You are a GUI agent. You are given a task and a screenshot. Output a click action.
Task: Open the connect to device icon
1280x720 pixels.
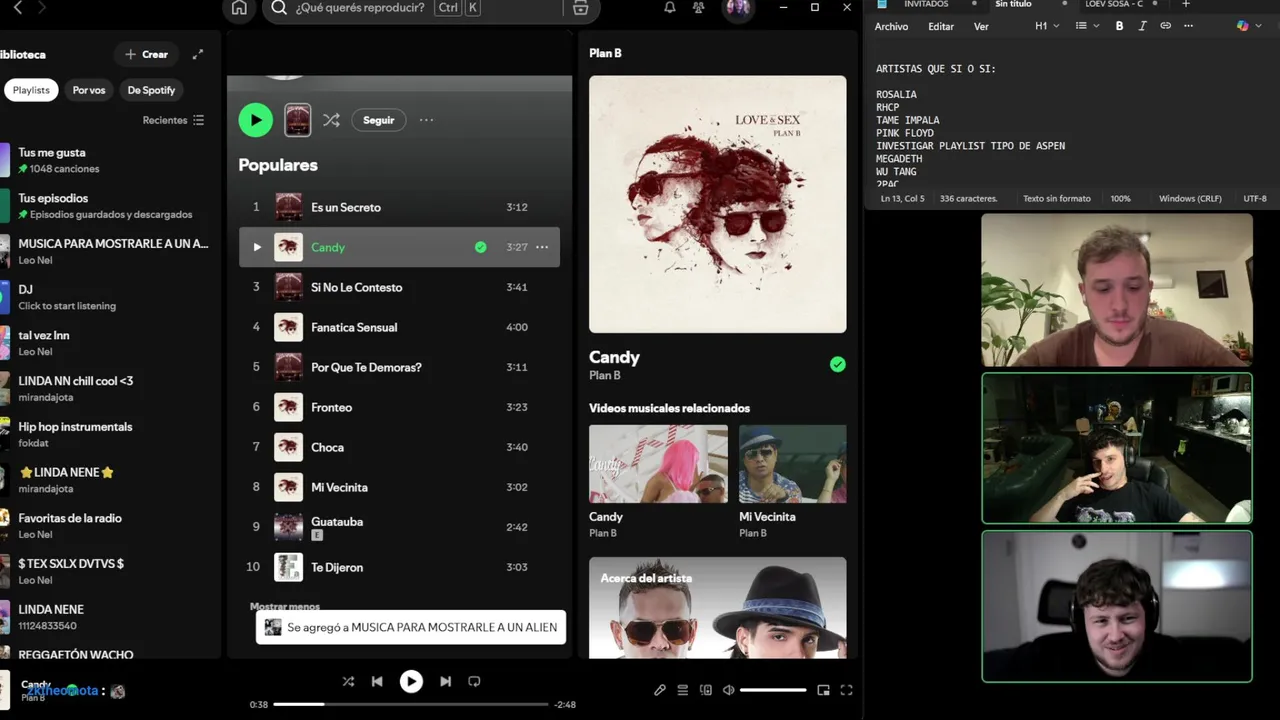(x=706, y=689)
